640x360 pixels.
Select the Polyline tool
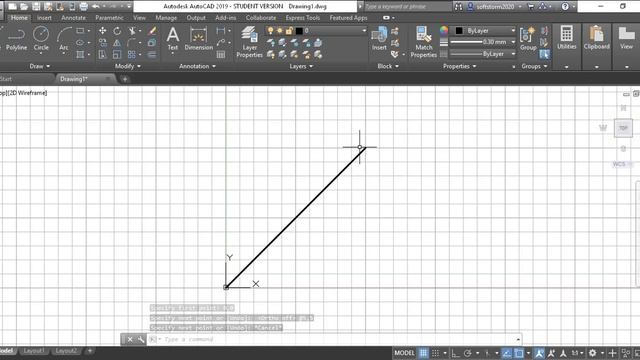point(16,39)
